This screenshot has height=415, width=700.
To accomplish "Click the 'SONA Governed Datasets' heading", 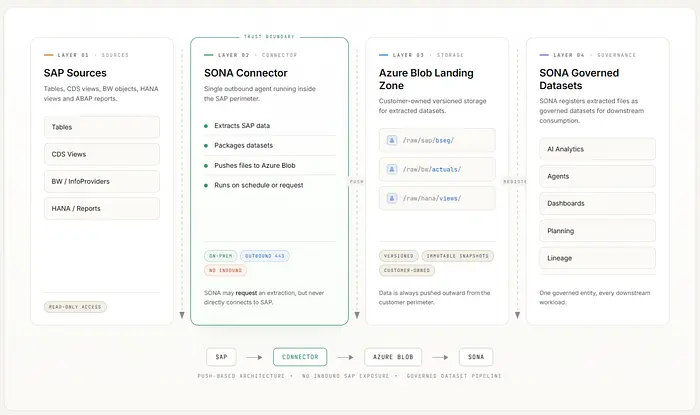I will [x=579, y=79].
